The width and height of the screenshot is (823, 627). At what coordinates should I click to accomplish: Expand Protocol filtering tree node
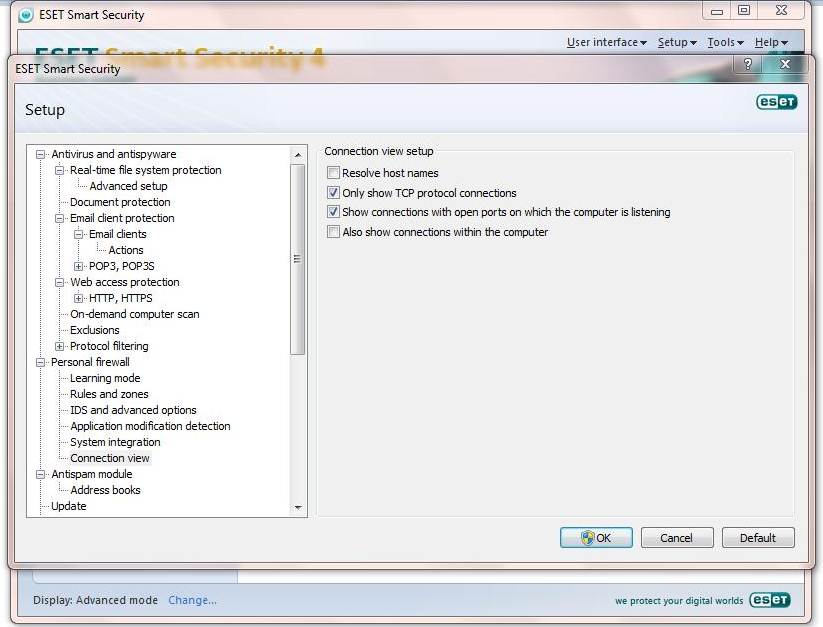tap(59, 346)
